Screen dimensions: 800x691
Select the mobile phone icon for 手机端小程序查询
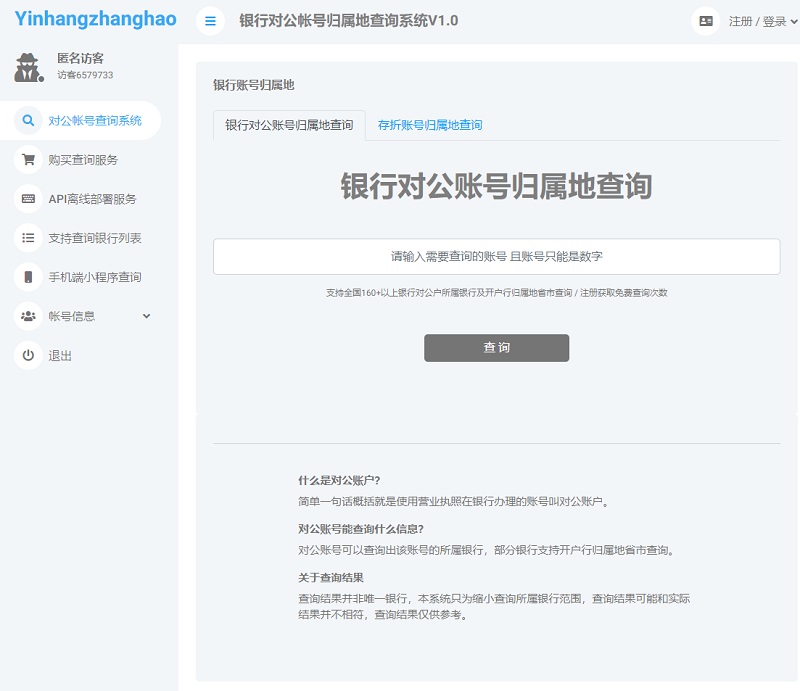coord(27,277)
